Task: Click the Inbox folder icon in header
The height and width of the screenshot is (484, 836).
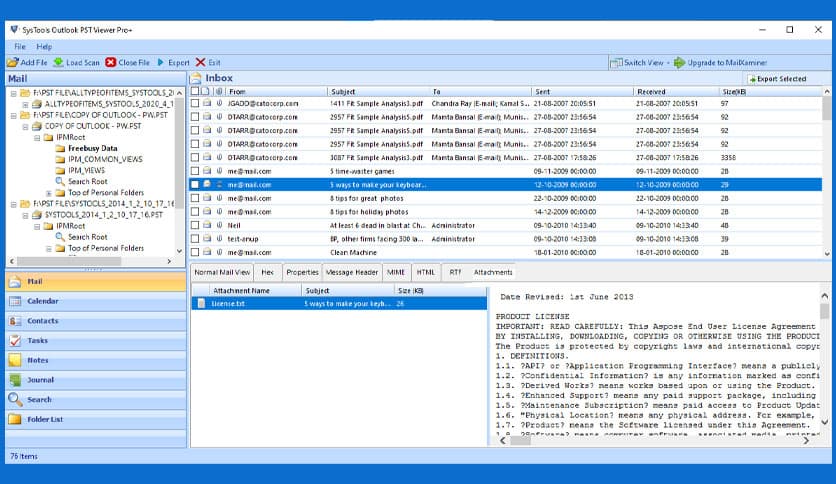Action: point(196,78)
